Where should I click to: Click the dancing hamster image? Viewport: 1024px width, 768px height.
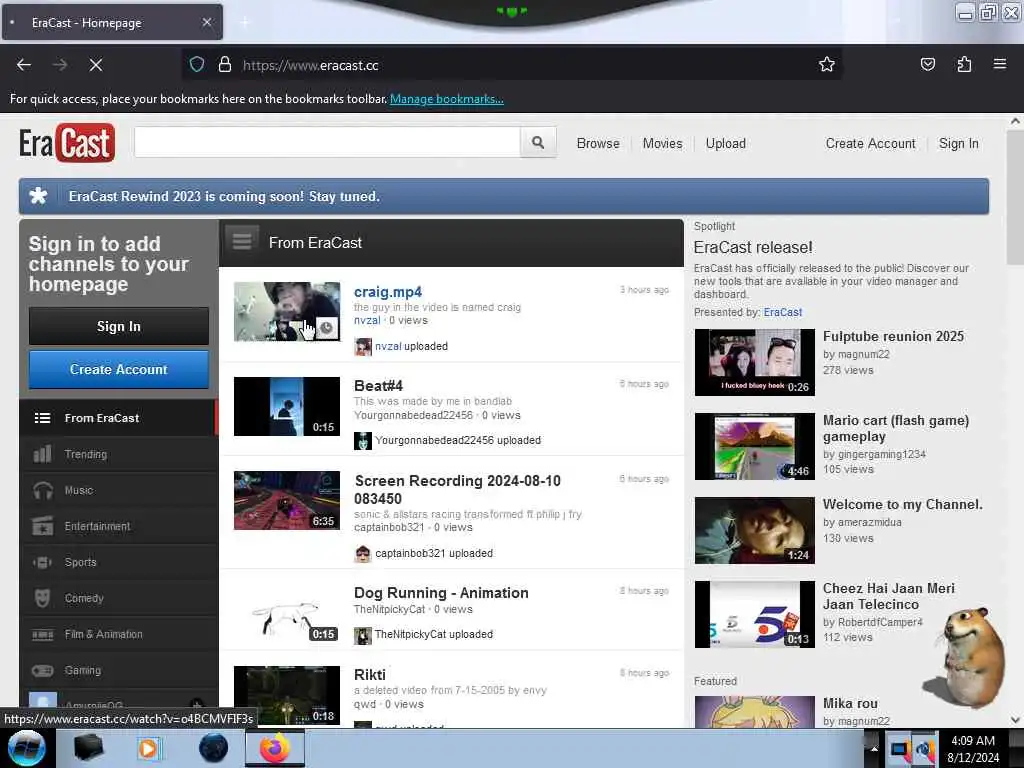click(965, 656)
